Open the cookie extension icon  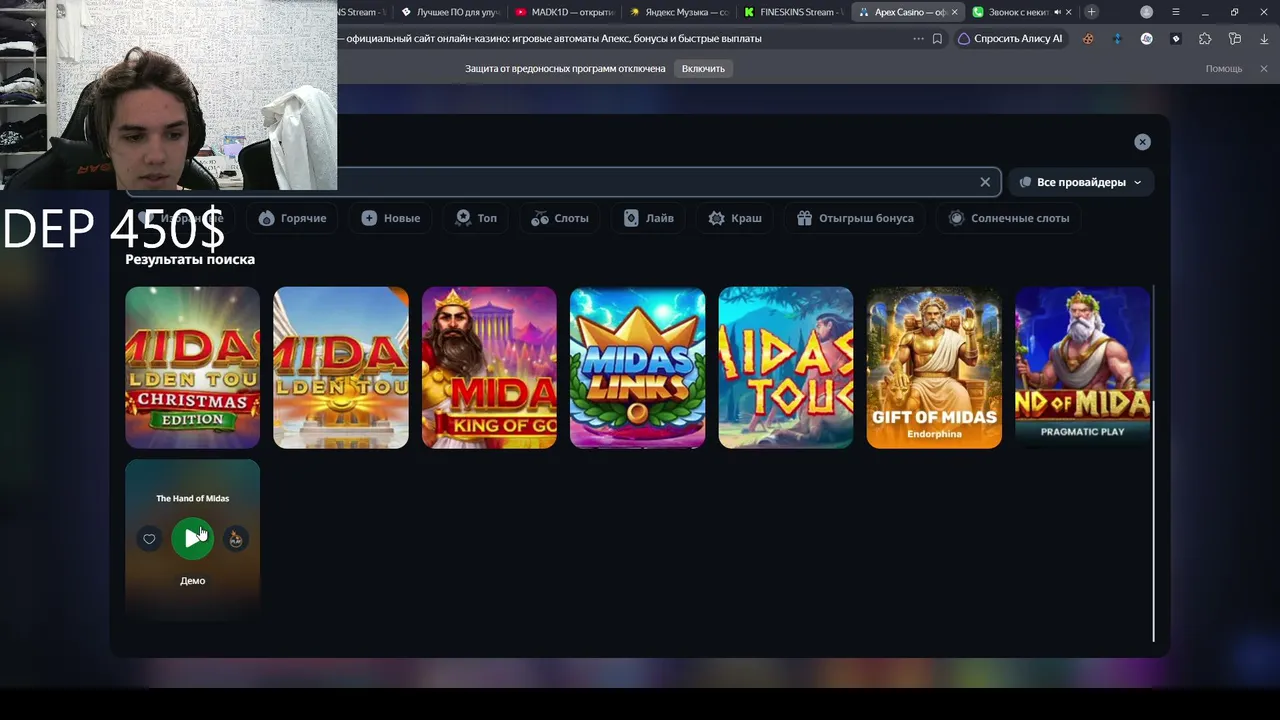pos(1088,39)
